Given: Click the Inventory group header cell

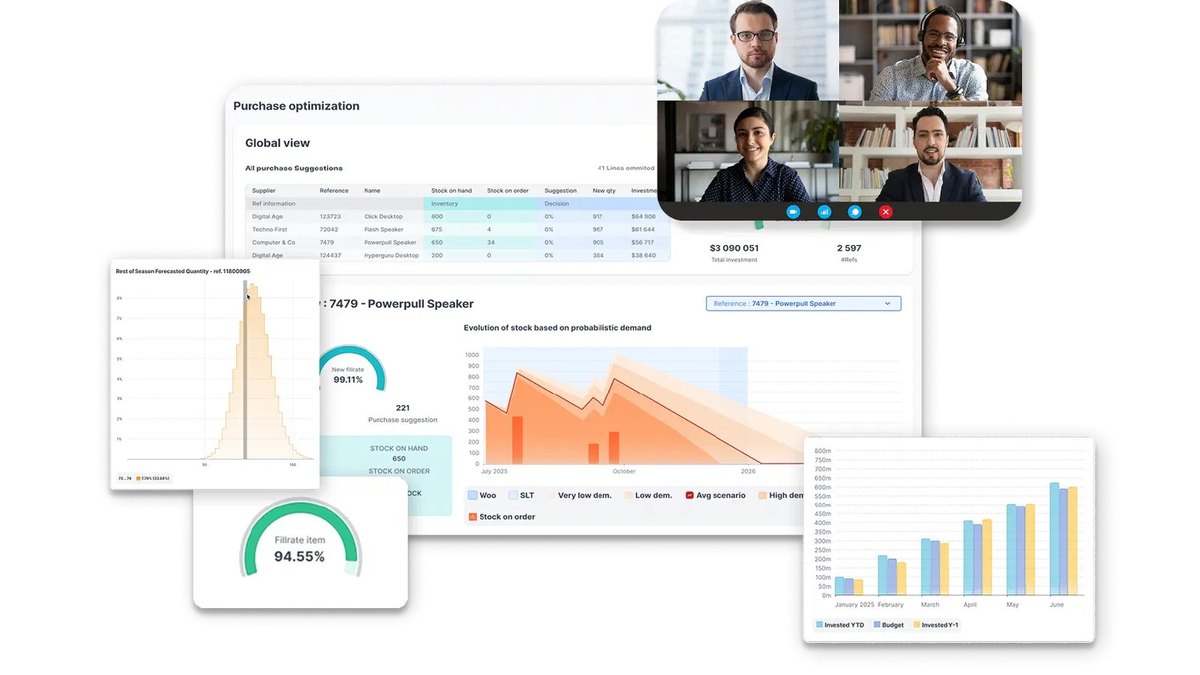Looking at the screenshot, I should (481, 203).
